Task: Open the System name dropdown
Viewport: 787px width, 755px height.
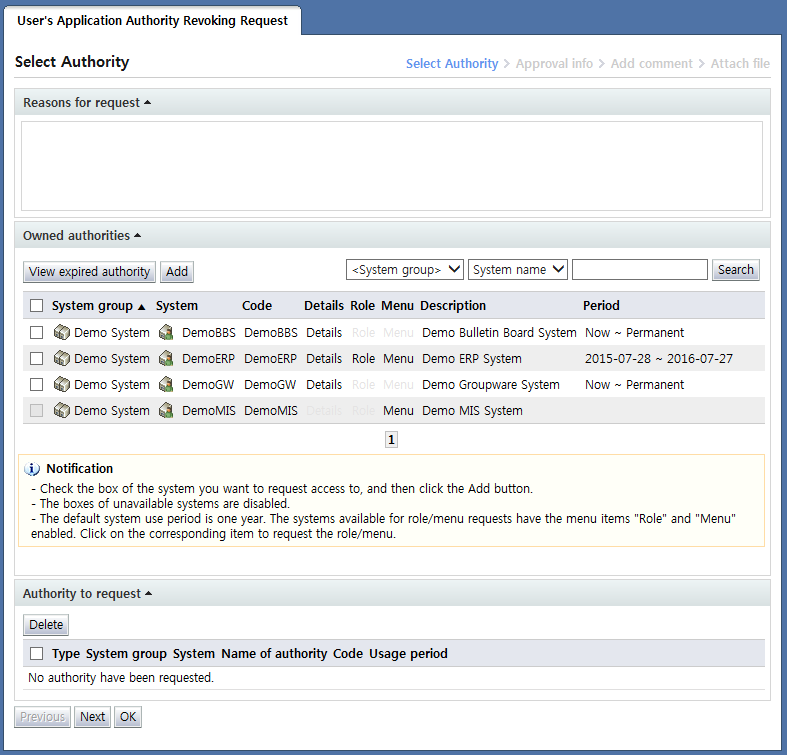Action: tap(517, 270)
